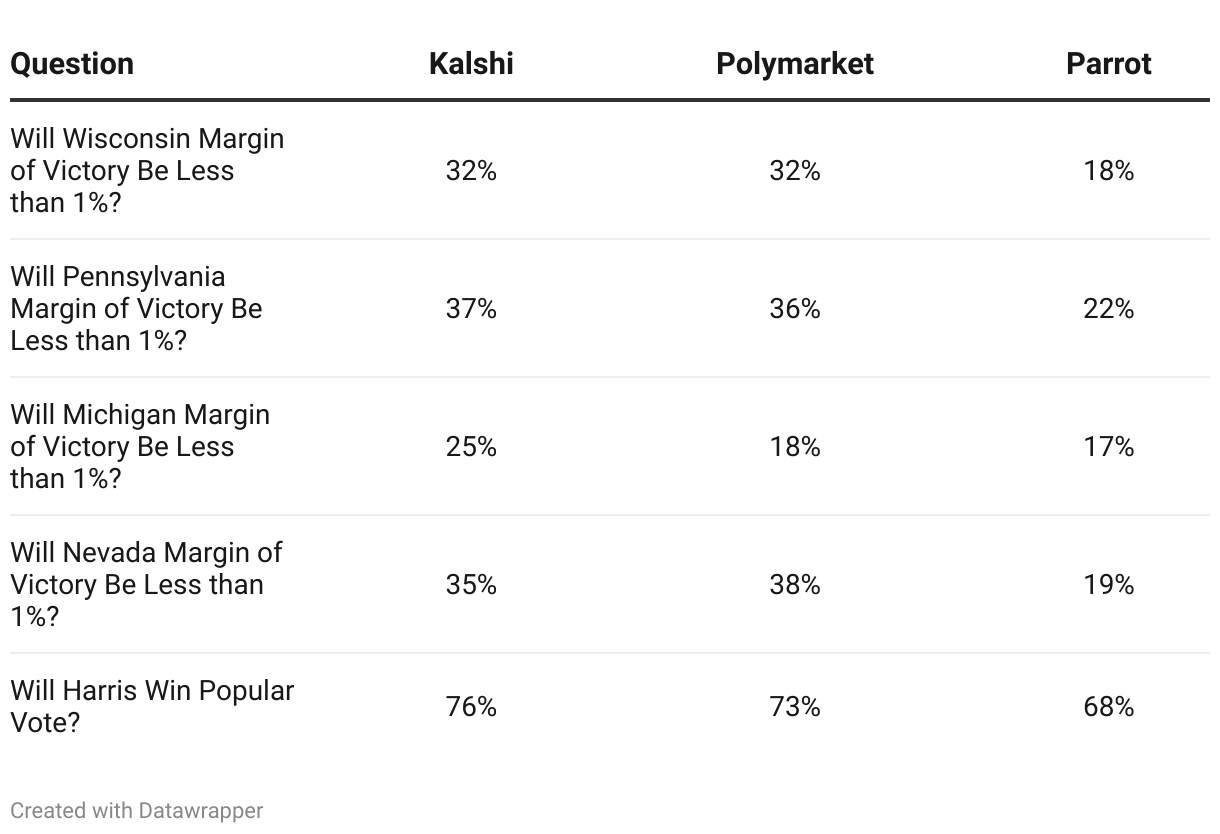
Task: Select Parrot's 68% popular vote value
Action: [x=1109, y=707]
